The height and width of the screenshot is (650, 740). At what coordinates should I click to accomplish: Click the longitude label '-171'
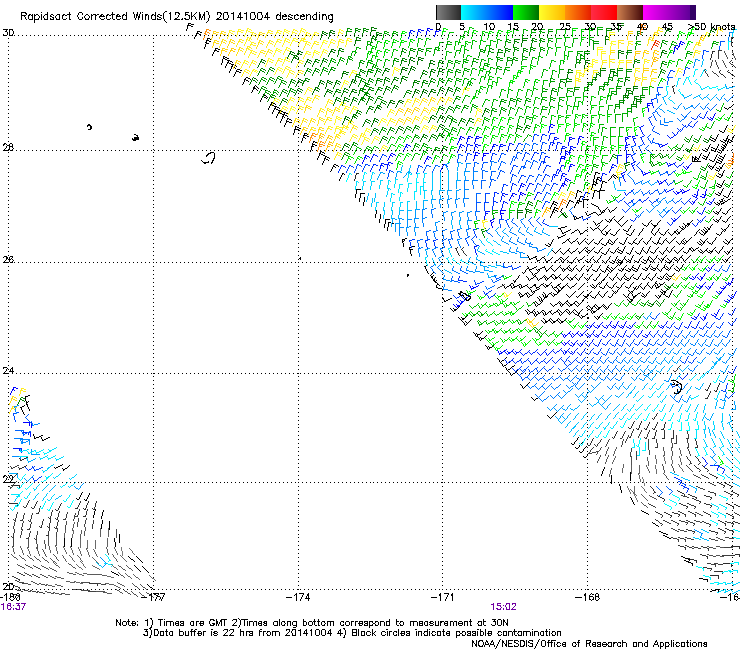click(443, 597)
